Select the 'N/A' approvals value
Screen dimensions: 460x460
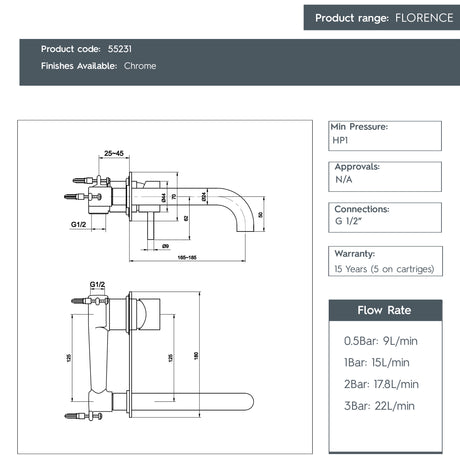(x=344, y=180)
